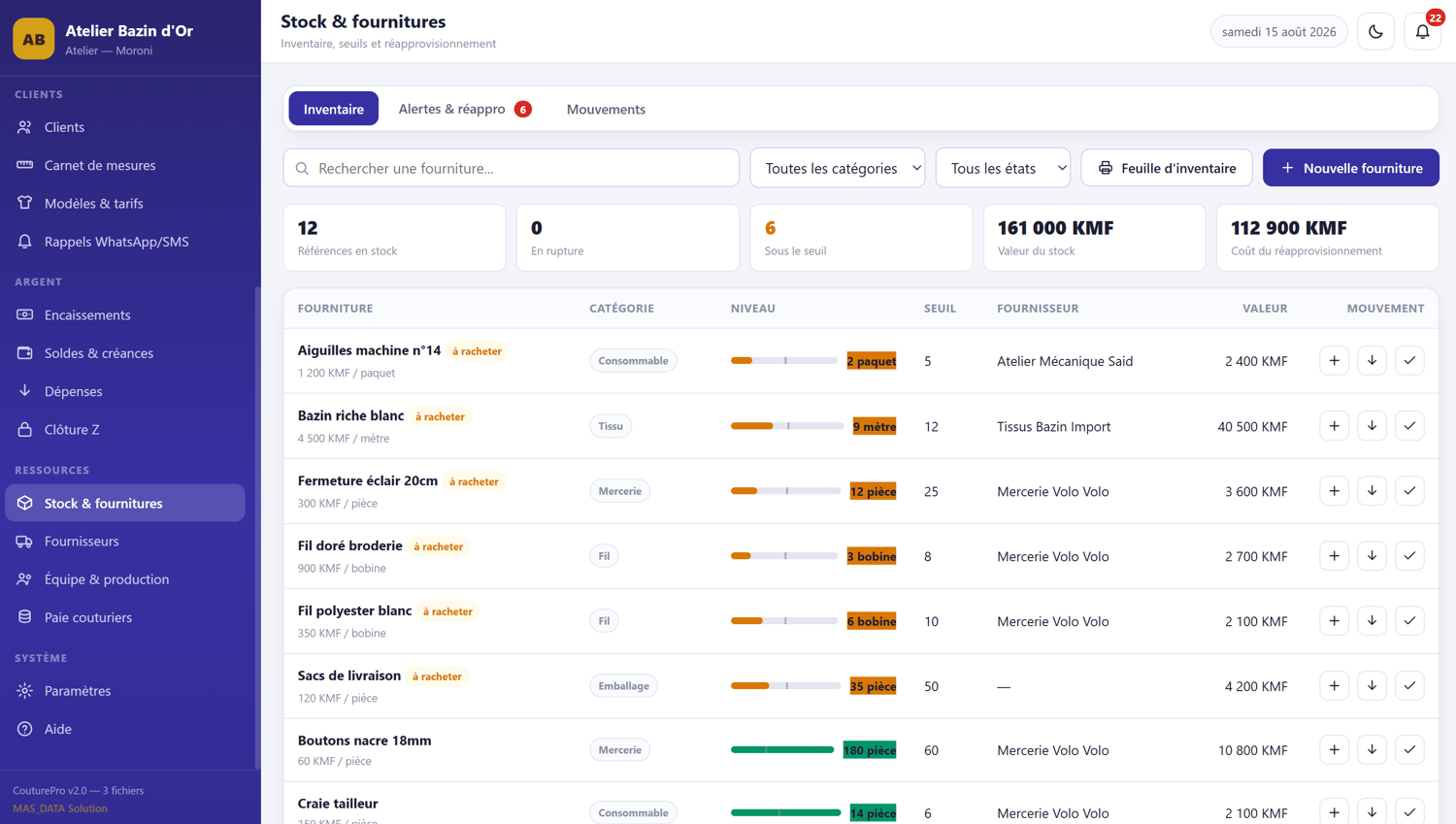Click the Nouvelle fourniture button
The height and width of the screenshot is (824, 1456).
pyautogui.click(x=1350, y=168)
